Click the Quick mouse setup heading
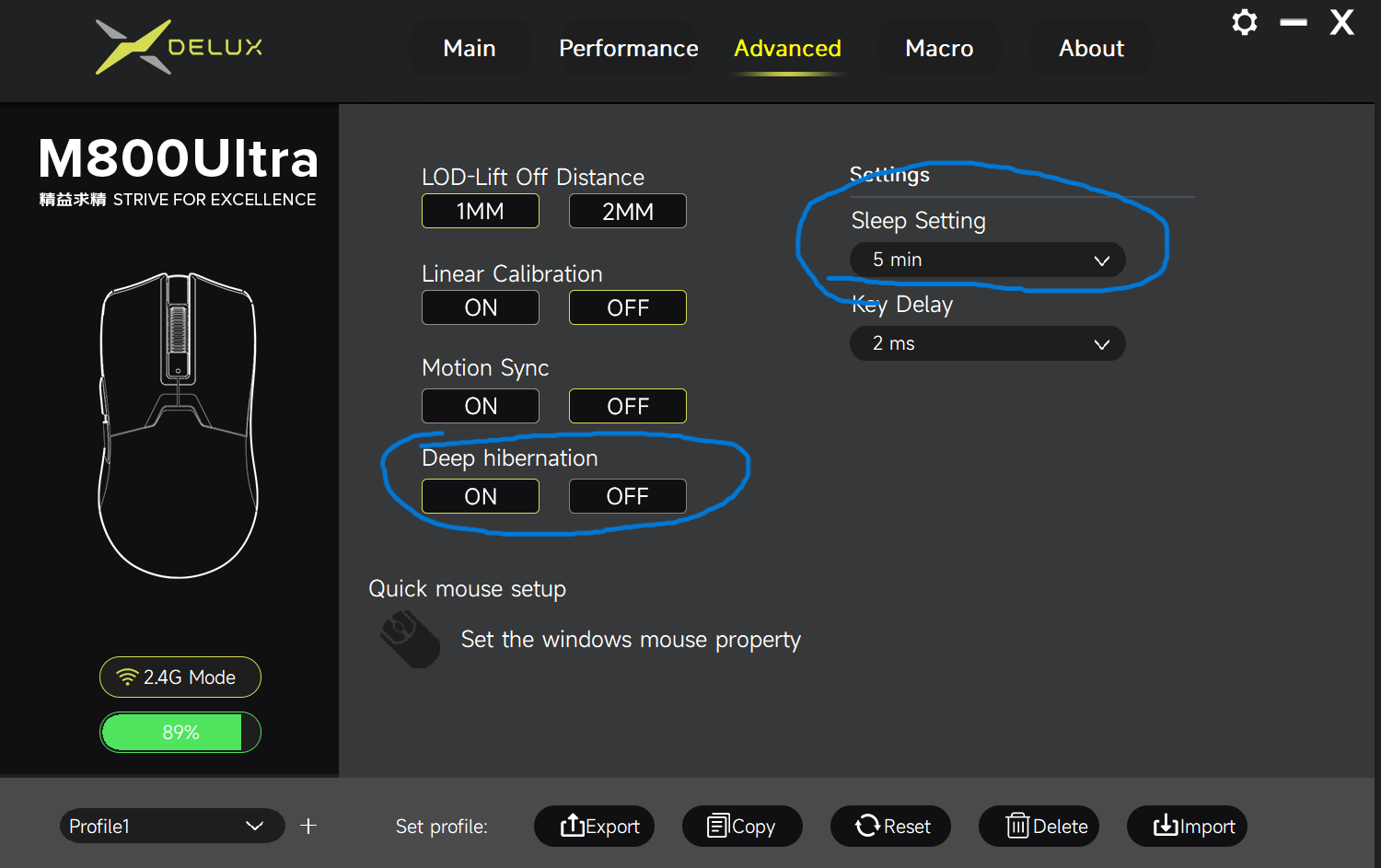 467,589
